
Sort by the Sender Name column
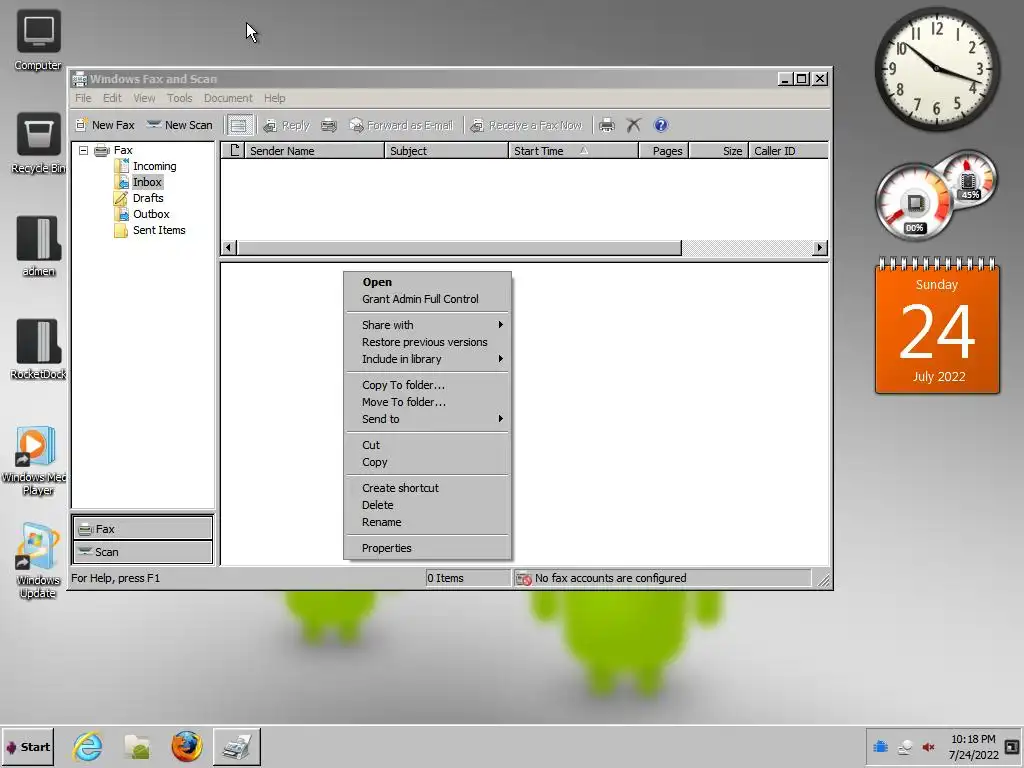pos(314,151)
